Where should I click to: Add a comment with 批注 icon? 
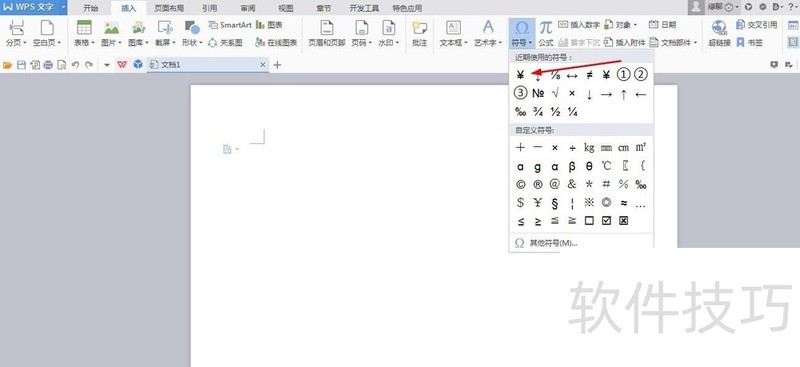pyautogui.click(x=419, y=34)
